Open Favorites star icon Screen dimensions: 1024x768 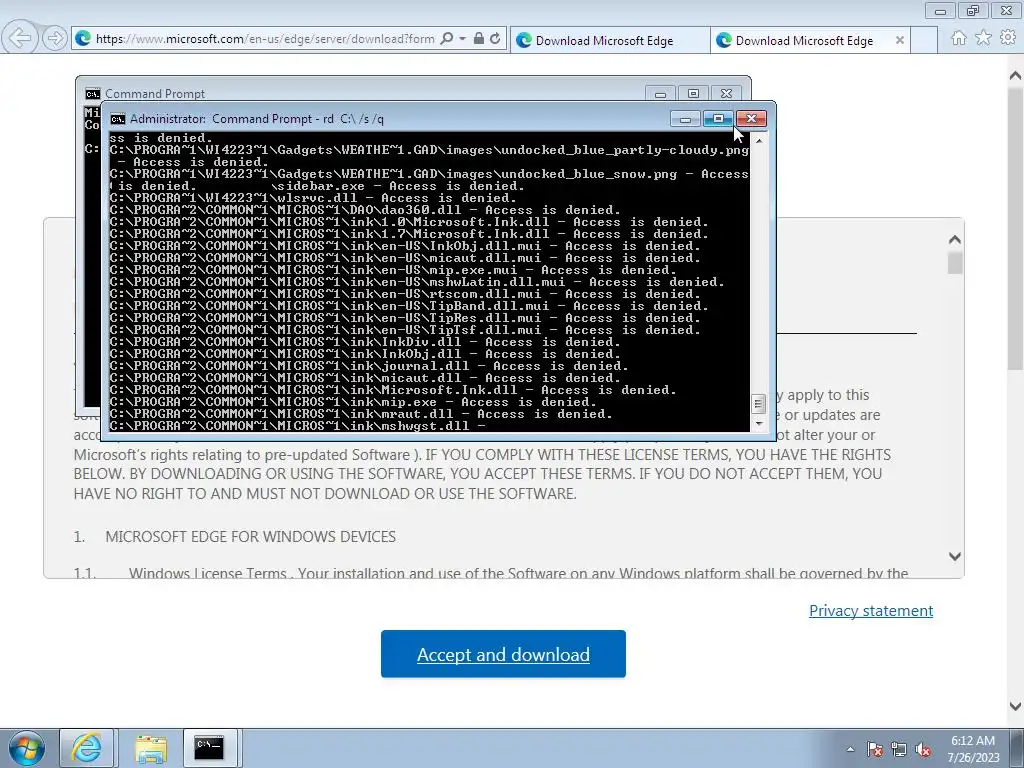click(x=983, y=39)
